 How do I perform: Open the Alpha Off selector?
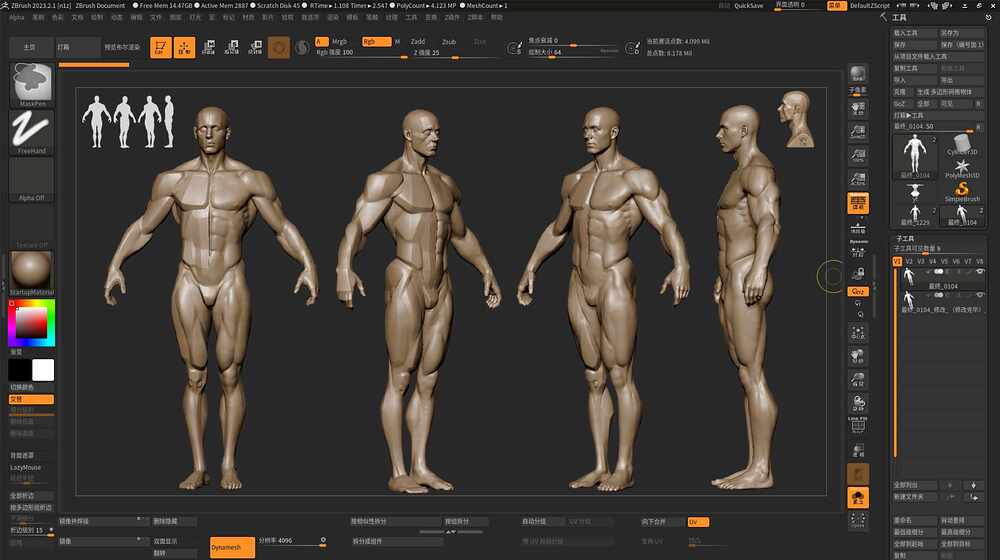[x=32, y=180]
